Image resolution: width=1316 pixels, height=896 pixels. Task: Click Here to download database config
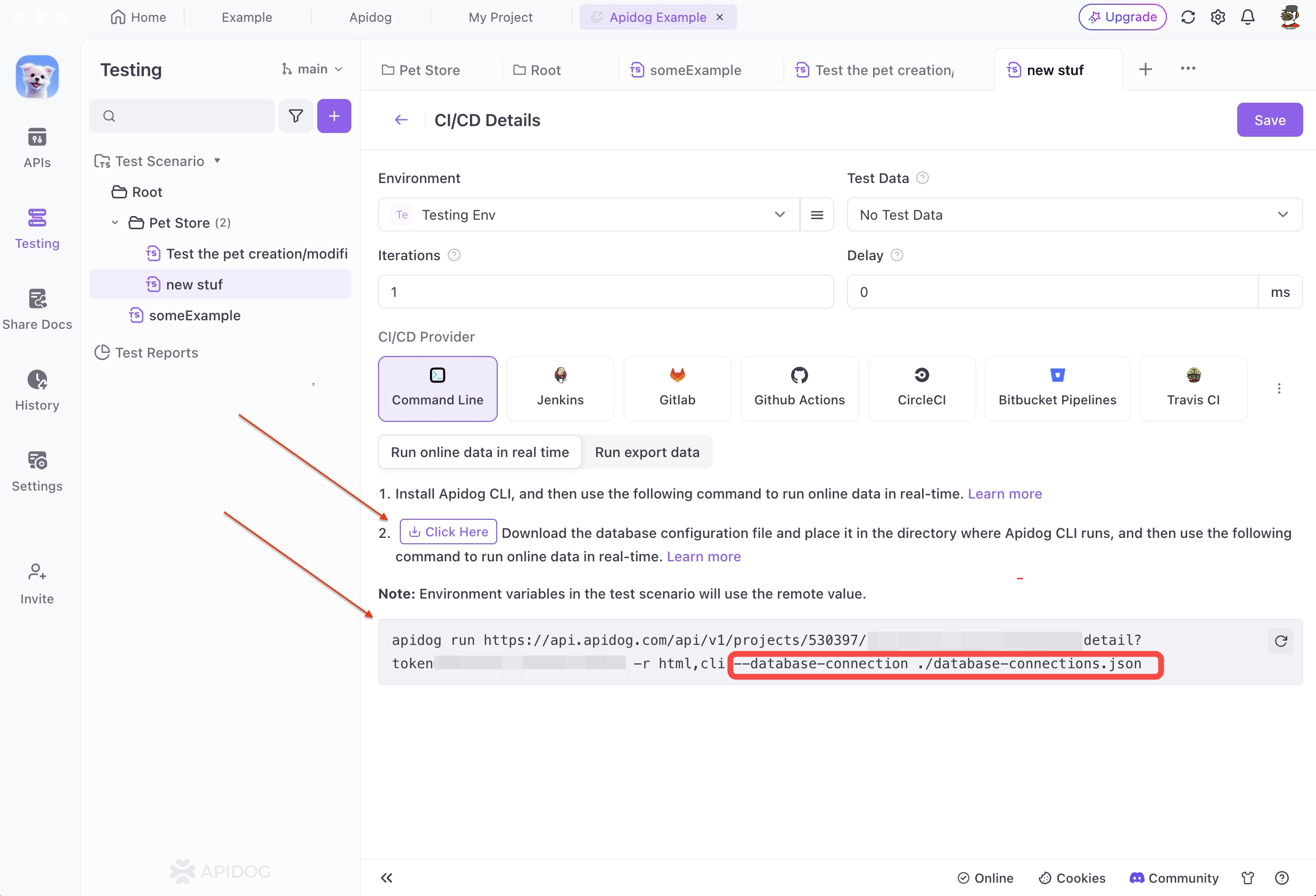coord(448,532)
